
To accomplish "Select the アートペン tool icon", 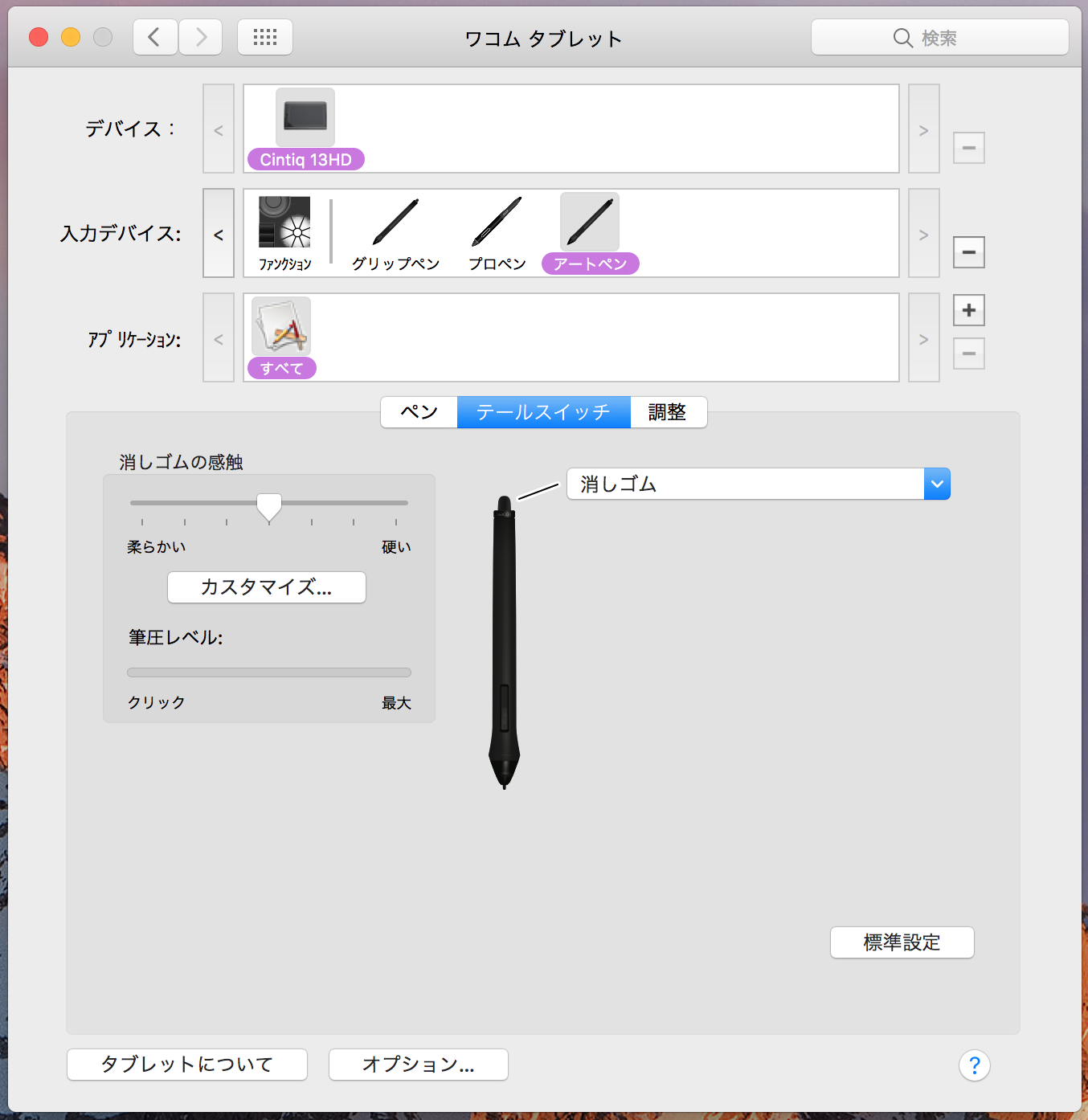I will (590, 222).
